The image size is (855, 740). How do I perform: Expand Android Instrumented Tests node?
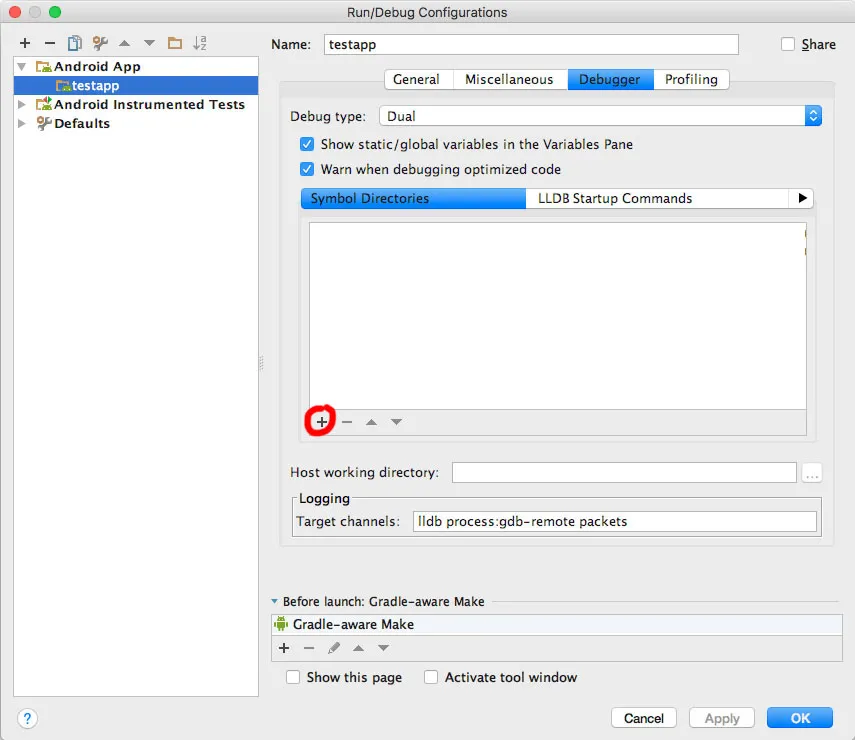22,104
